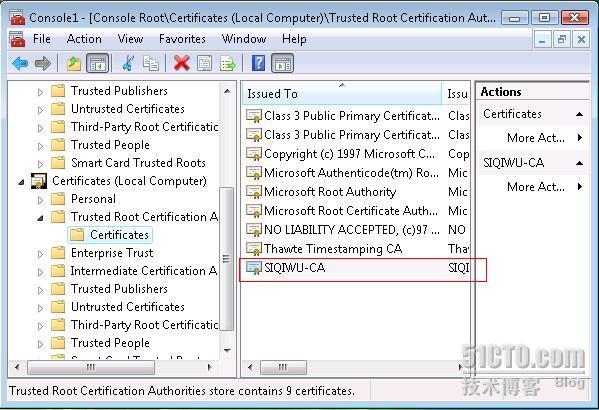The height and width of the screenshot is (410, 599).
Task: Click the tree pane vertical scrollbar thumb
Action: point(227,259)
